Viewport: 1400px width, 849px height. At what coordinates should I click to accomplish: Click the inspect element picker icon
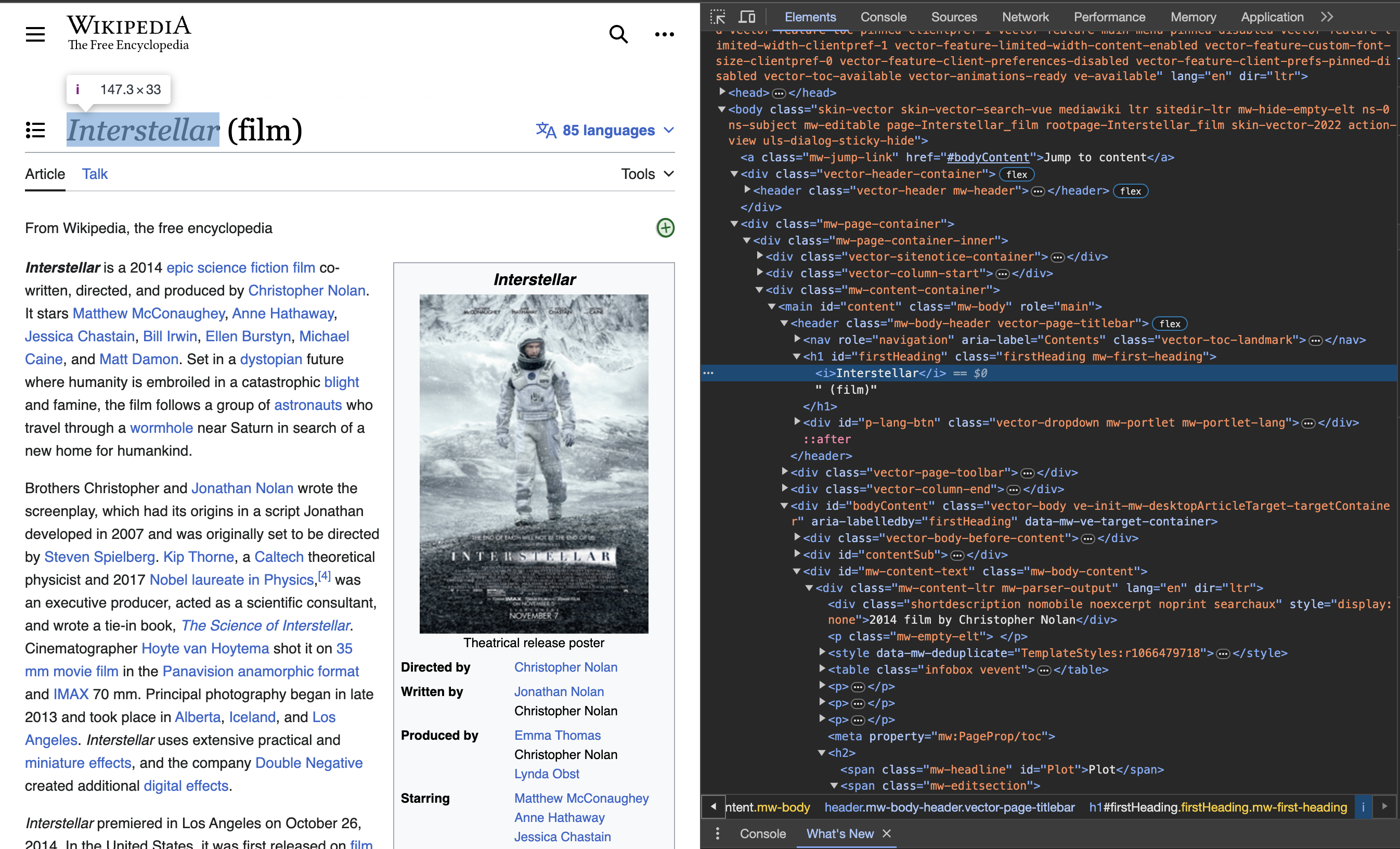[718, 17]
